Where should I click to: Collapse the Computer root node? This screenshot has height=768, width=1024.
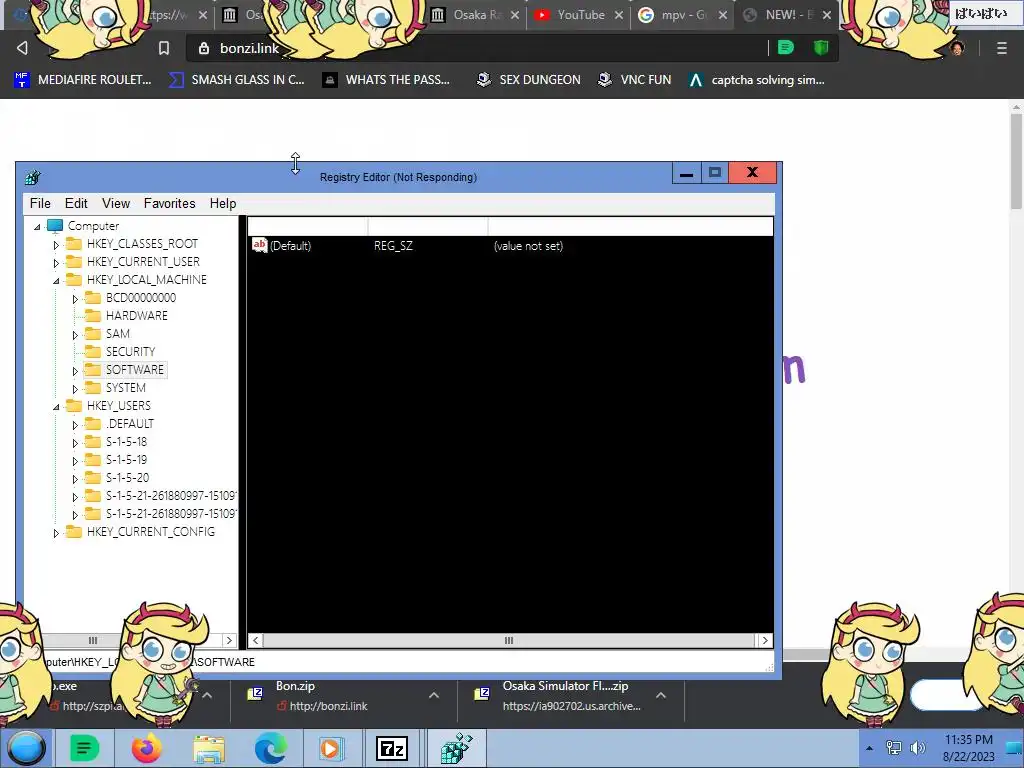(37, 227)
